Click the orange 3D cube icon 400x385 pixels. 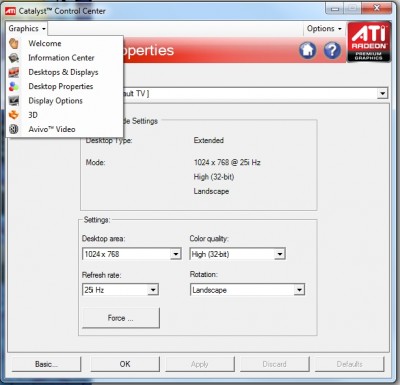14,115
